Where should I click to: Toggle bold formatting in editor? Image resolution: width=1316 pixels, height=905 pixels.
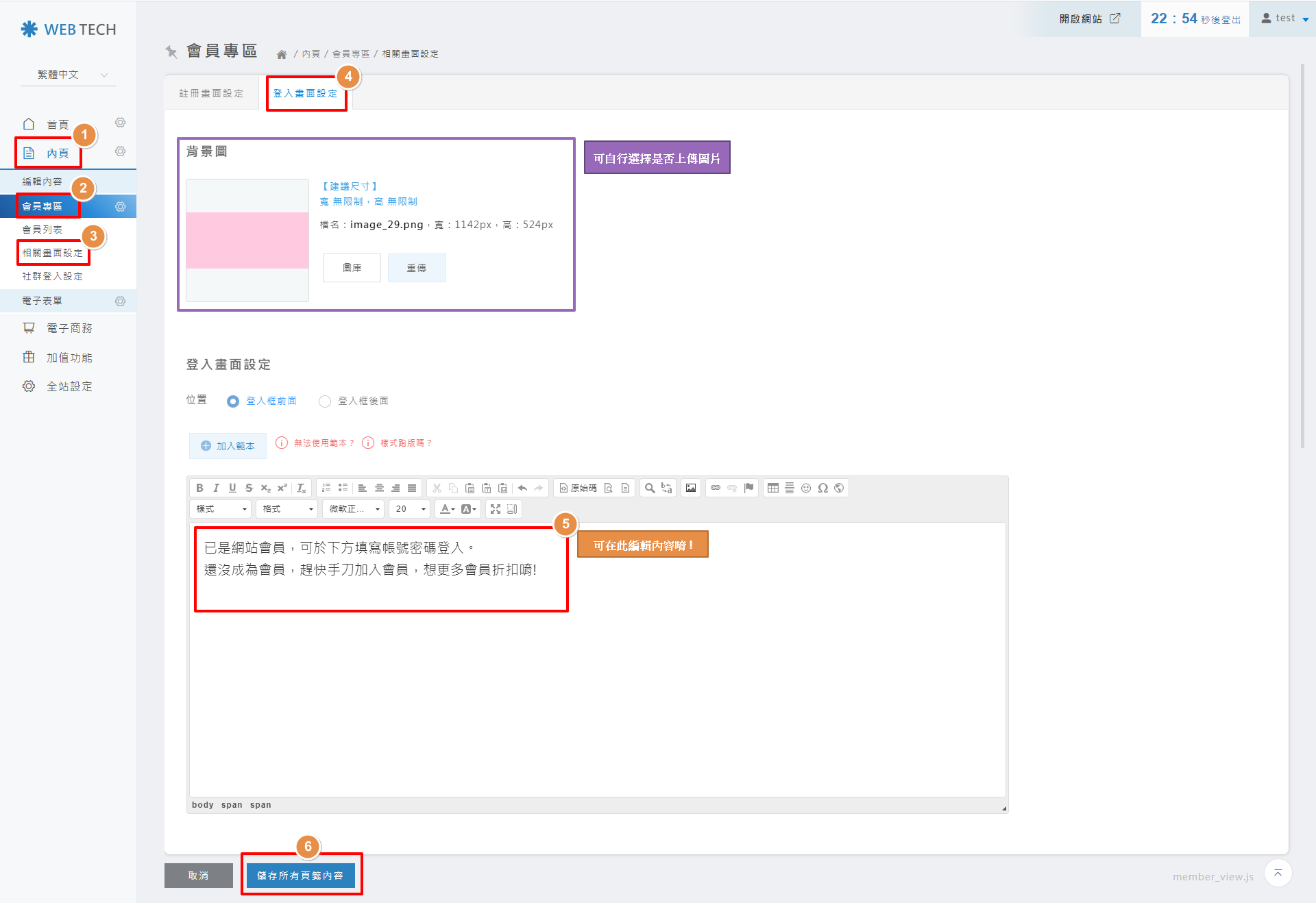tap(199, 488)
